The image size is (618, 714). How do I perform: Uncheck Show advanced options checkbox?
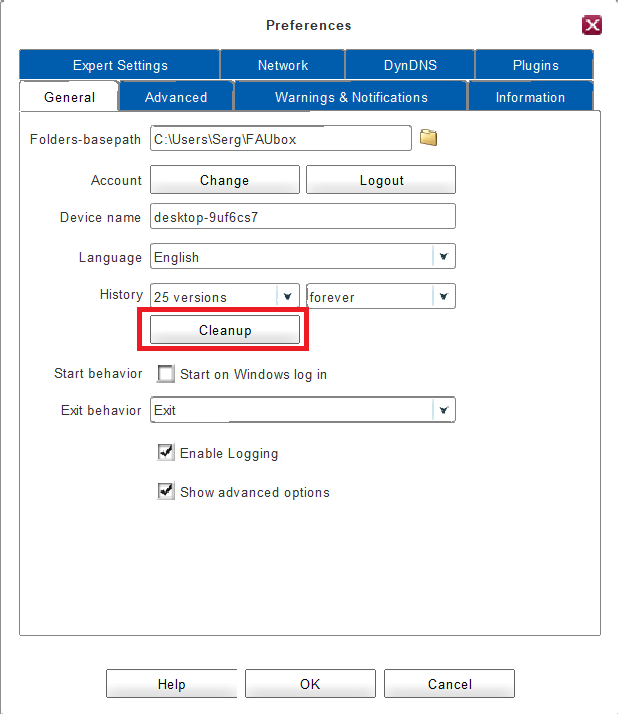[166, 491]
